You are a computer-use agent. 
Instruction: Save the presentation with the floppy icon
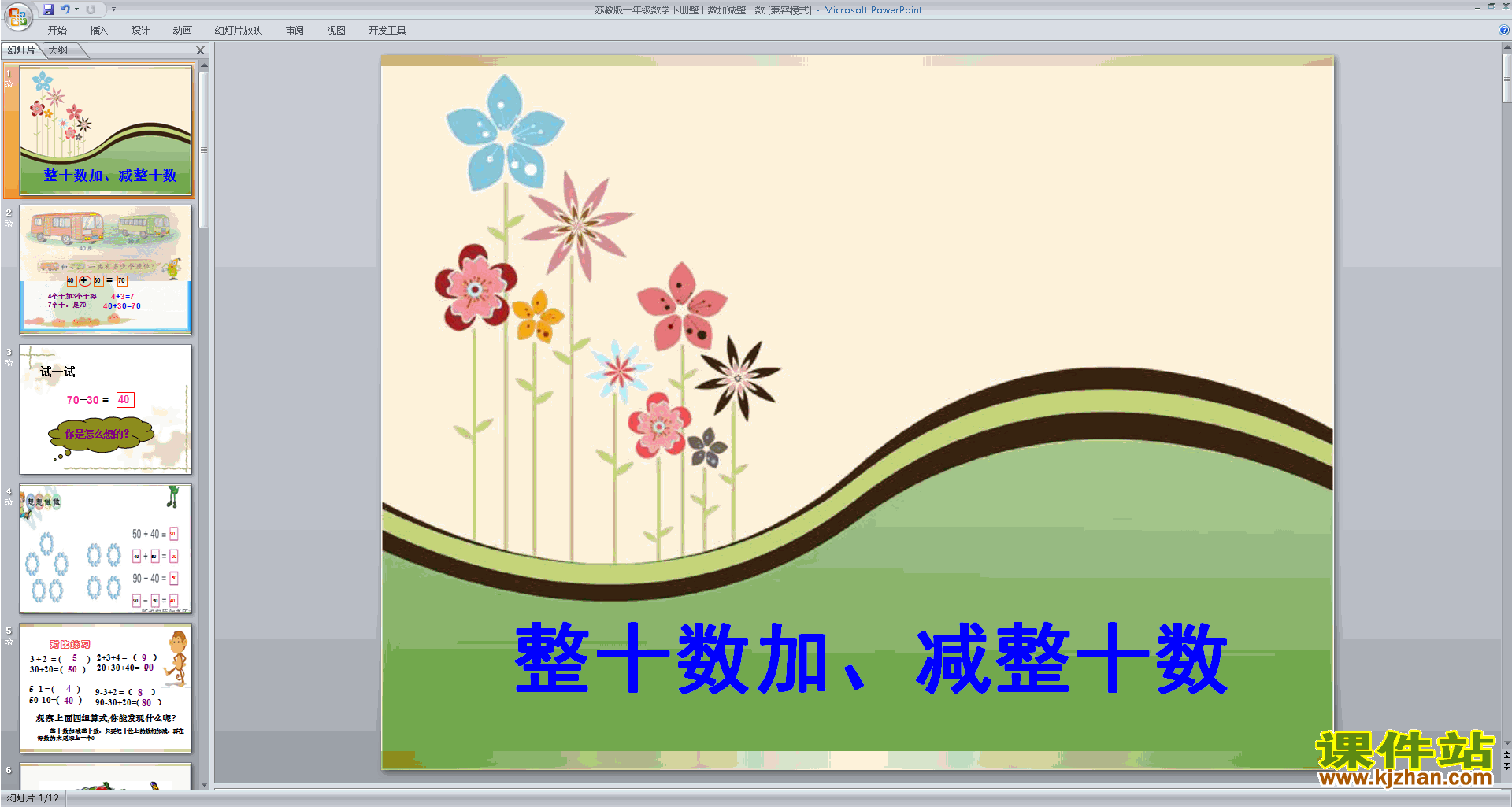click(x=48, y=9)
